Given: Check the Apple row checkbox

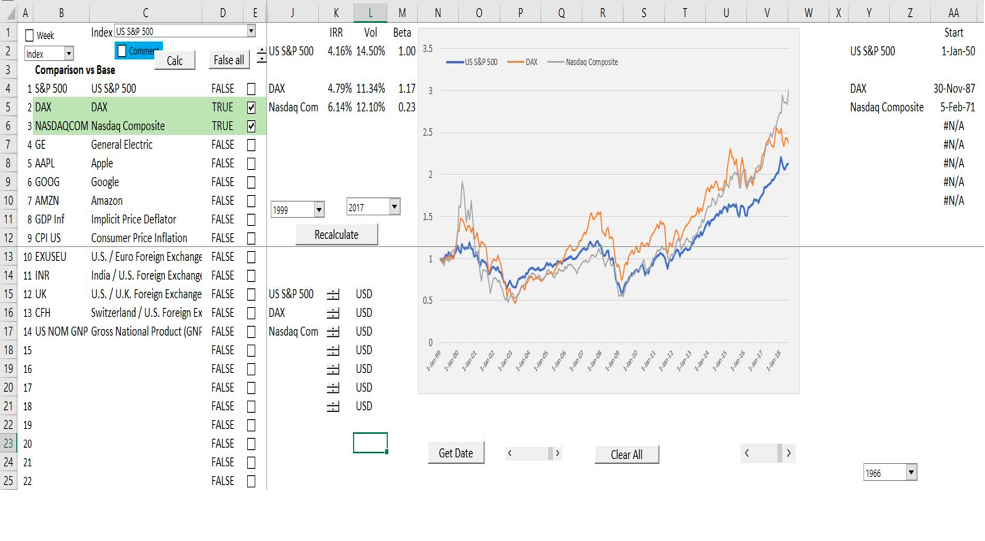Looking at the screenshot, I should [x=251, y=163].
